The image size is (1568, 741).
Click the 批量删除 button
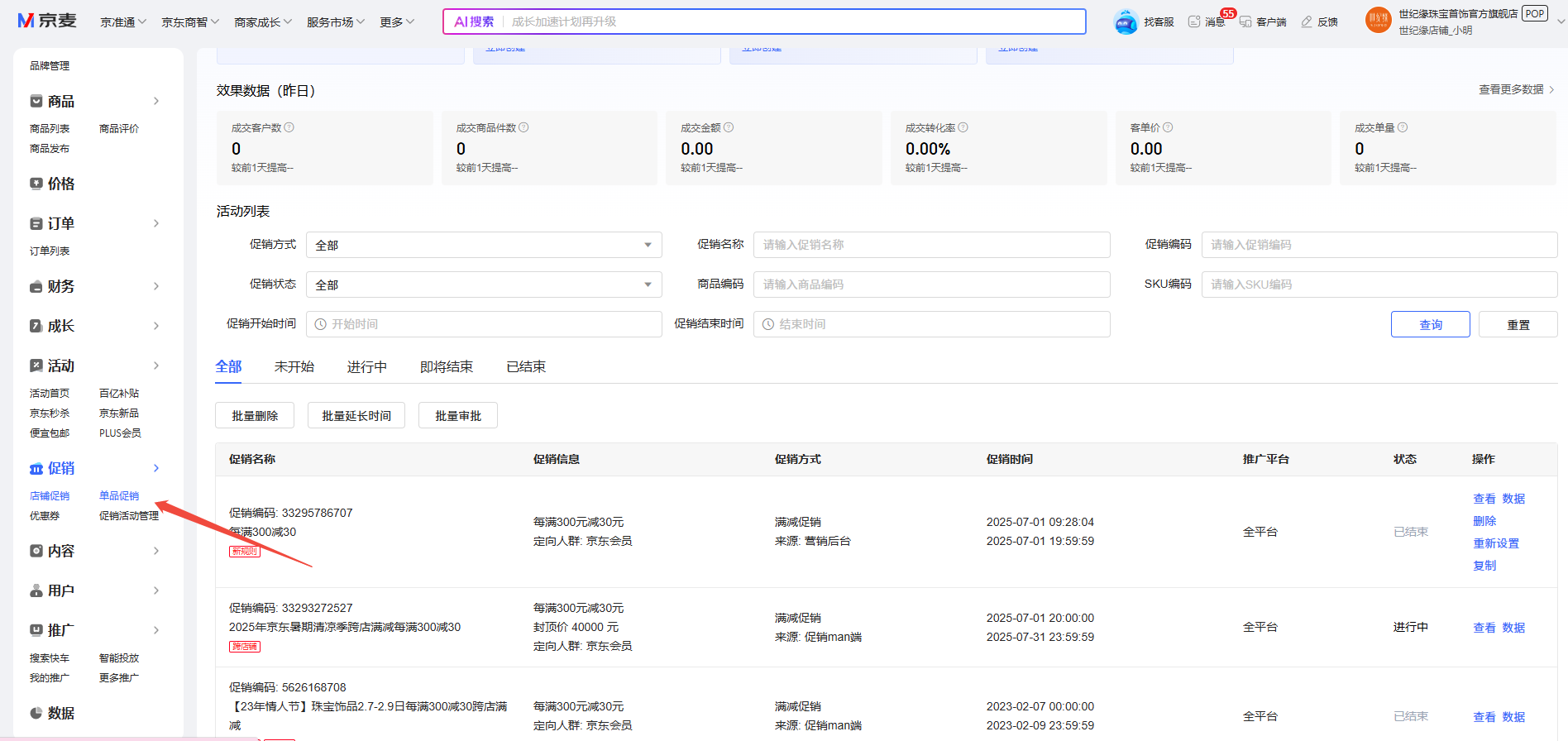[x=255, y=415]
